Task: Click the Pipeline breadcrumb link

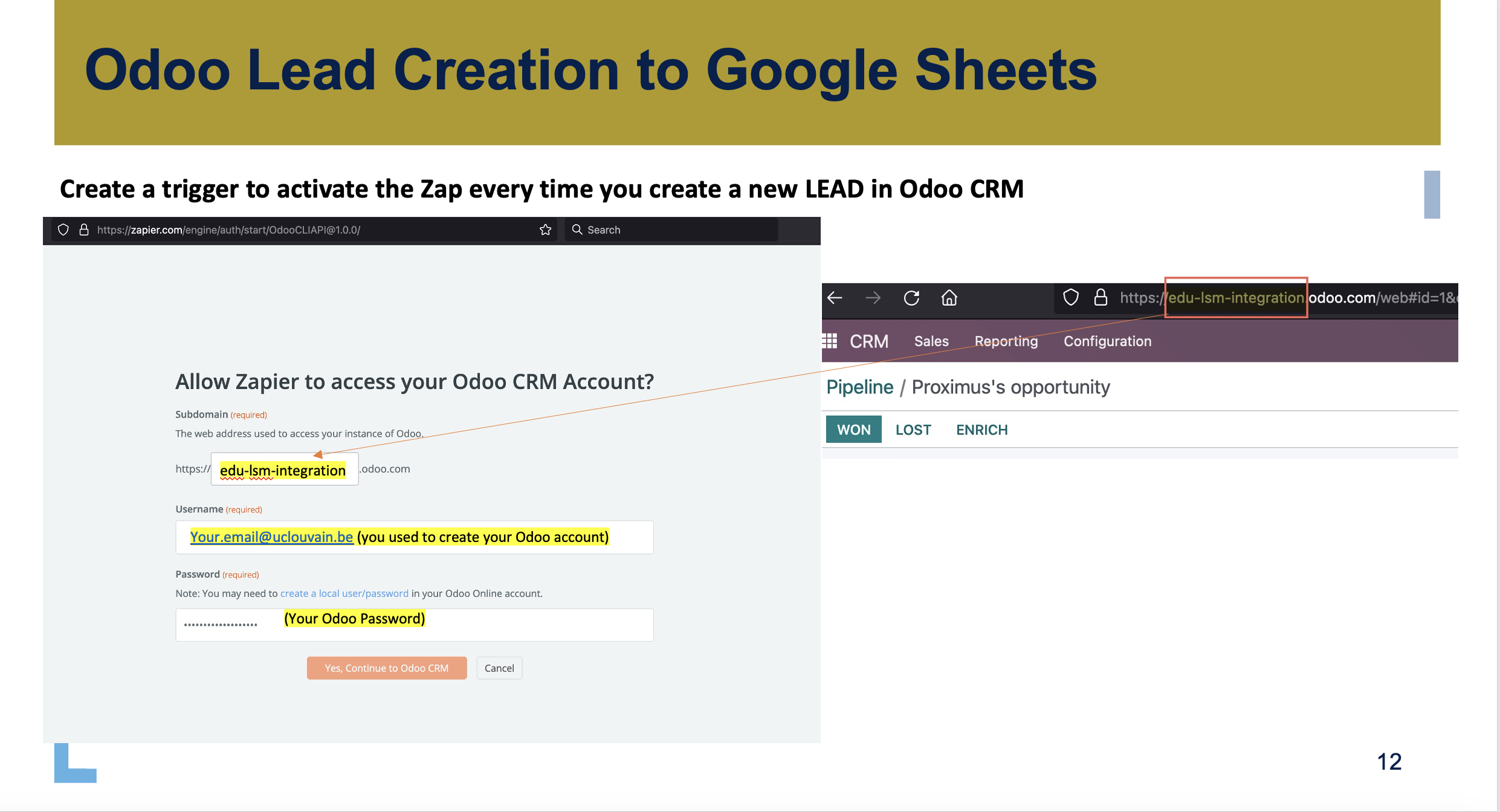Action: click(859, 387)
